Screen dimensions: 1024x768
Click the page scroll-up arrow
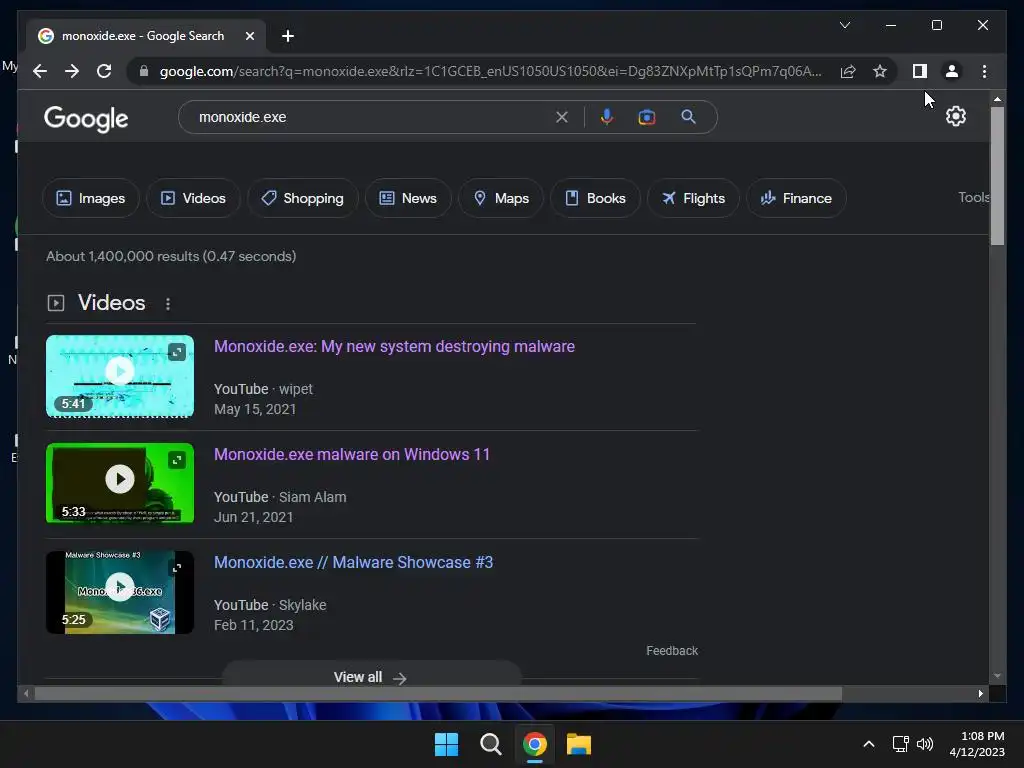click(997, 99)
